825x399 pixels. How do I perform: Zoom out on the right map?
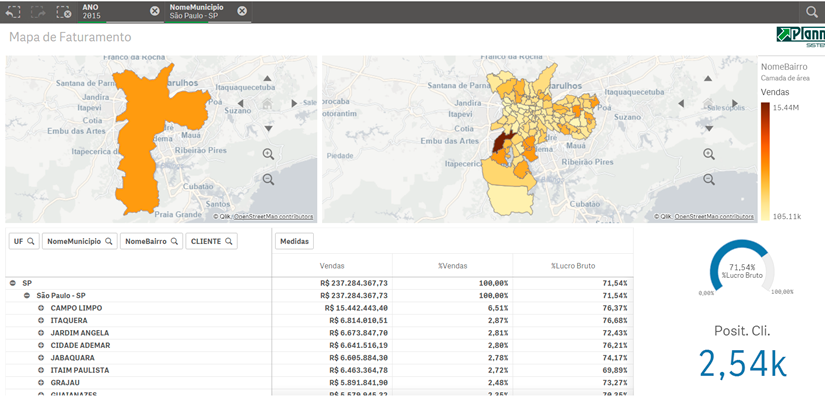pyautogui.click(x=709, y=179)
